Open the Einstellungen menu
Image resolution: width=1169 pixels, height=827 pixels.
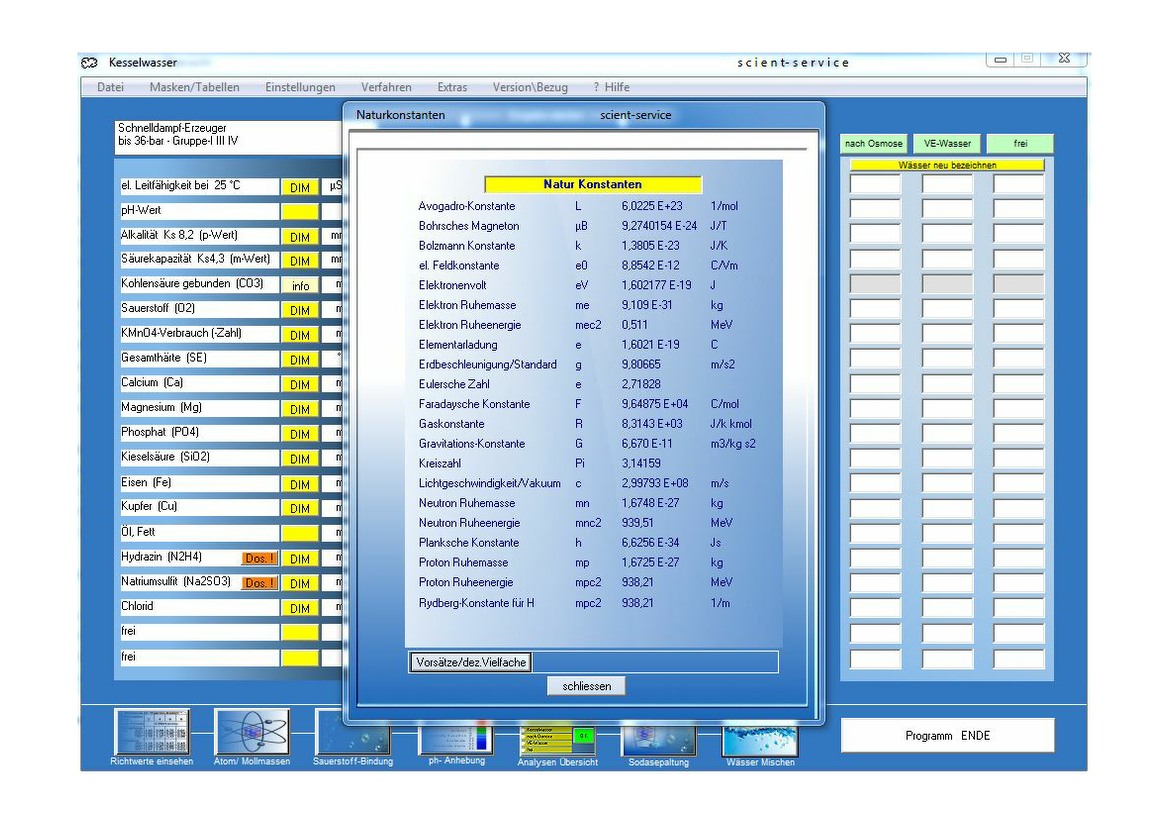coord(300,87)
